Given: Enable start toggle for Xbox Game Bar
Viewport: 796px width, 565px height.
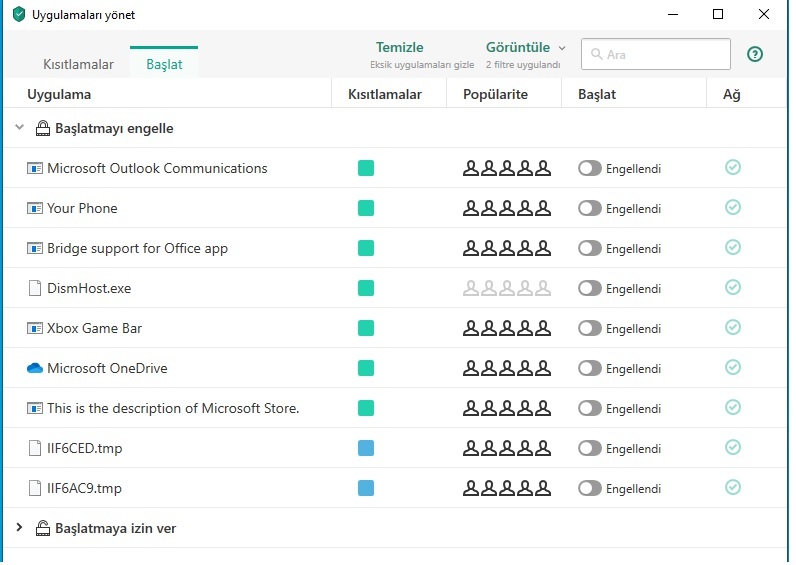Looking at the screenshot, I should (x=590, y=328).
